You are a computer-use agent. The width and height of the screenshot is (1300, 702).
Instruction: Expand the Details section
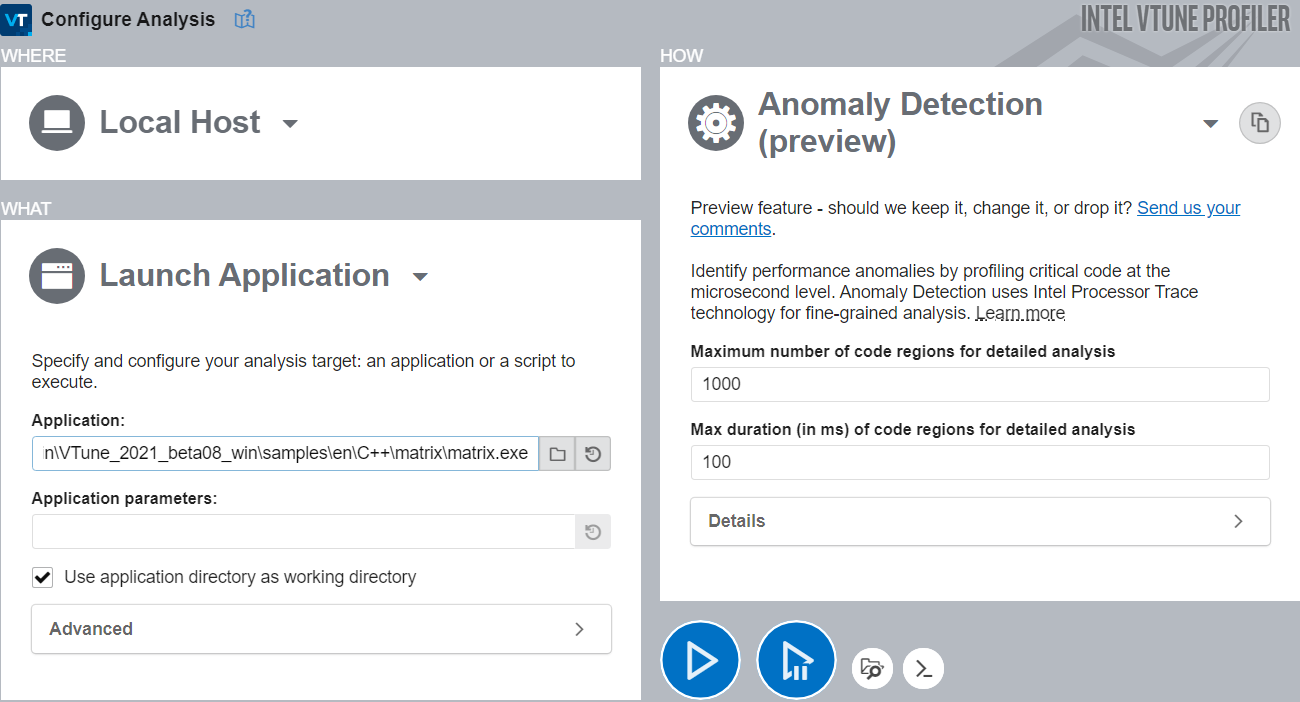(980, 521)
